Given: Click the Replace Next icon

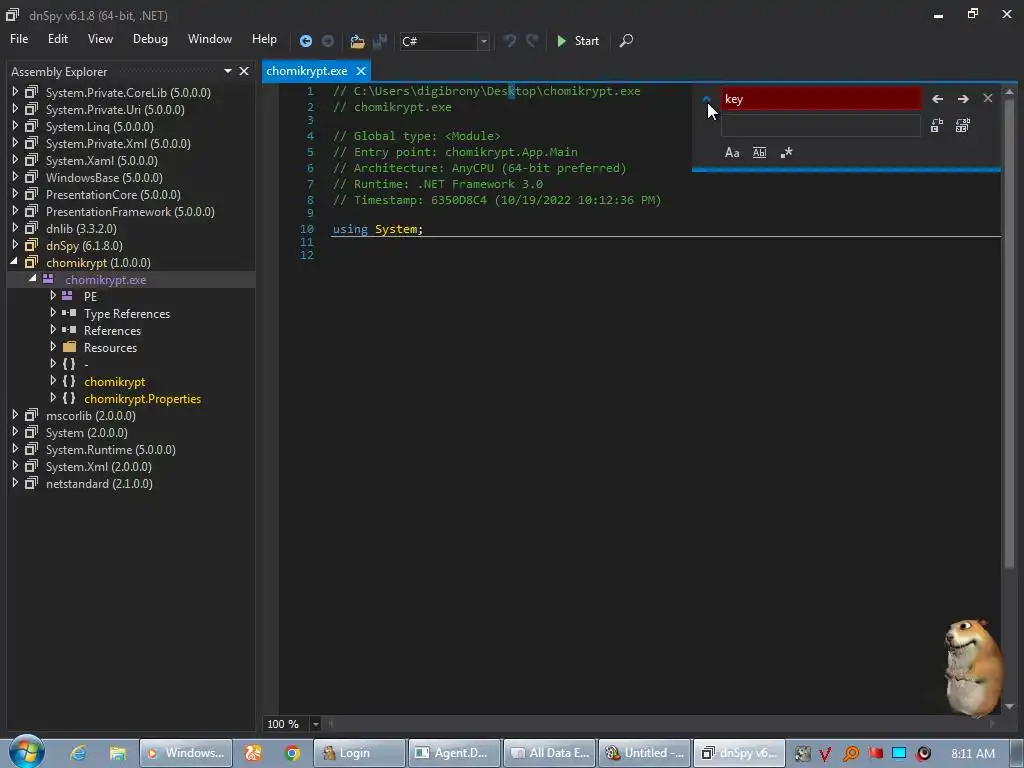Looking at the screenshot, I should tap(936, 125).
